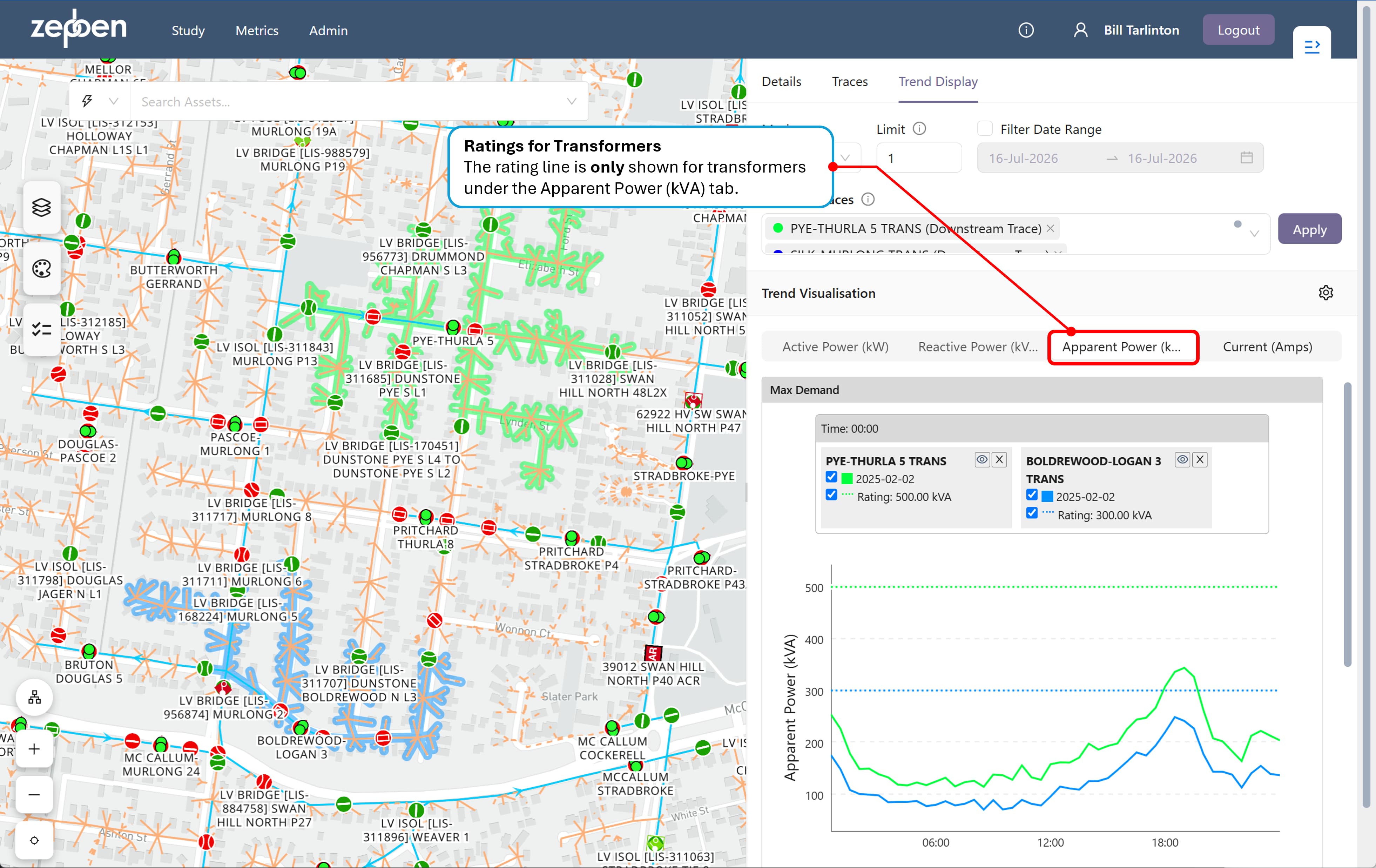Click the lightning bolt search-type icon
The image size is (1376, 868).
click(87, 101)
